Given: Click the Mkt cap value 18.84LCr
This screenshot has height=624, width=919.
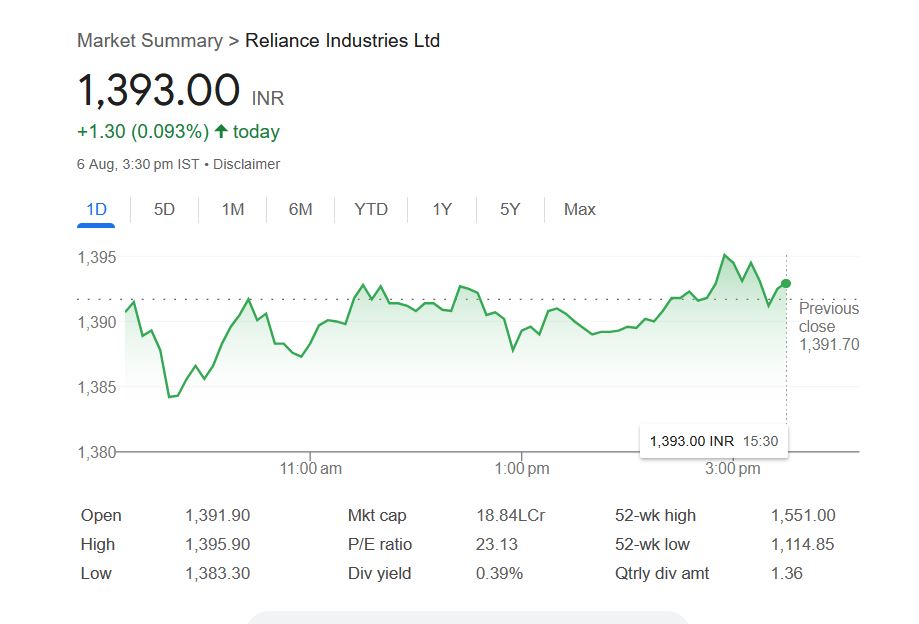Looking at the screenshot, I should (x=510, y=516).
